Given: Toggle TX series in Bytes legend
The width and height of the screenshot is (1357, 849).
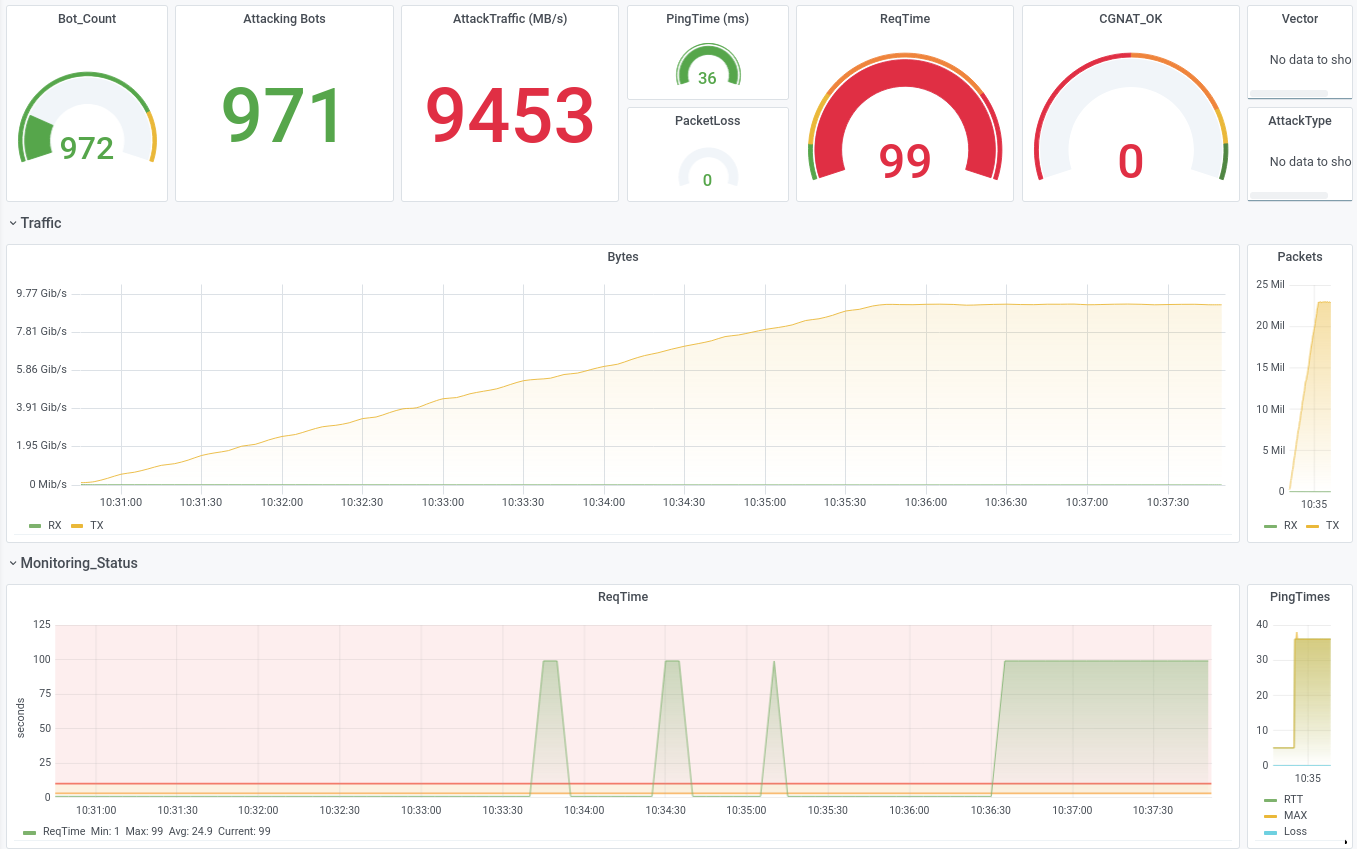Looking at the screenshot, I should [97, 525].
